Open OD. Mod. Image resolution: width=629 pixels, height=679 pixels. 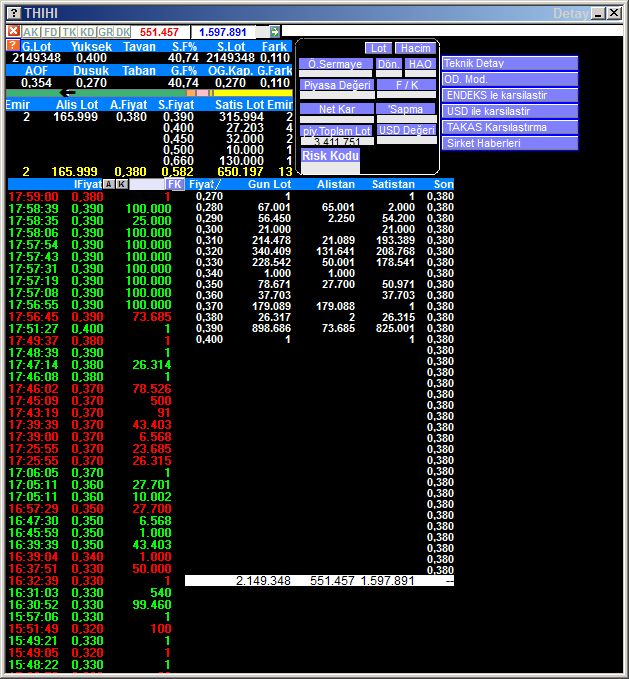[x=510, y=79]
